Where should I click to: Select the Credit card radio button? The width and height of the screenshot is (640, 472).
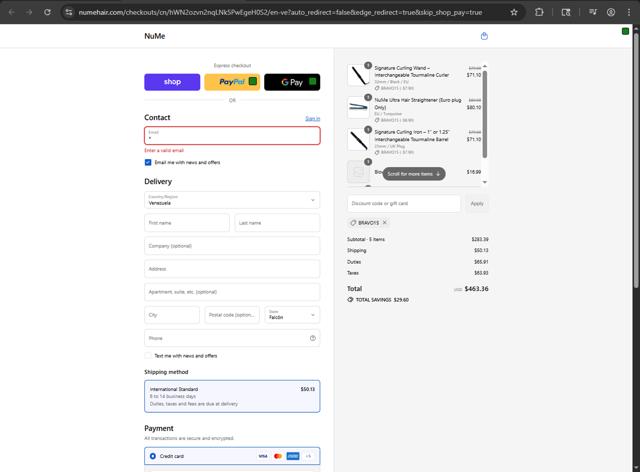point(153,456)
